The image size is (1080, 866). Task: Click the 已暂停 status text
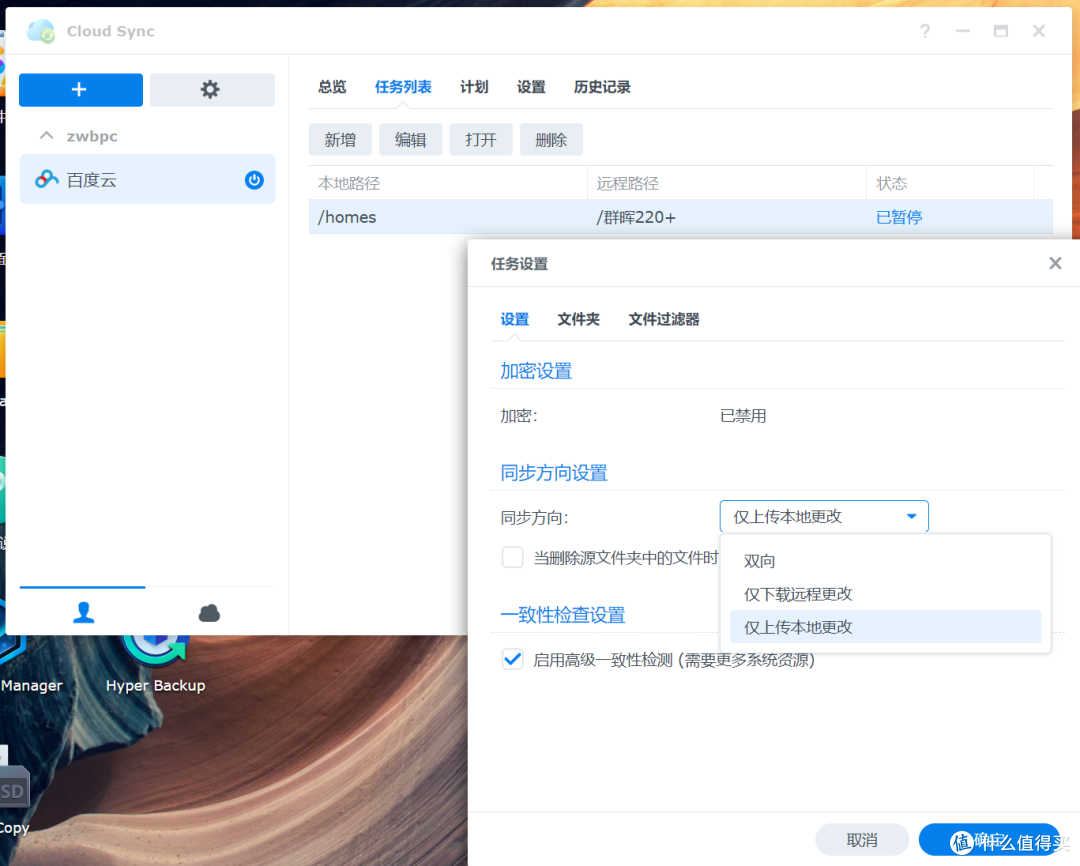[898, 217]
